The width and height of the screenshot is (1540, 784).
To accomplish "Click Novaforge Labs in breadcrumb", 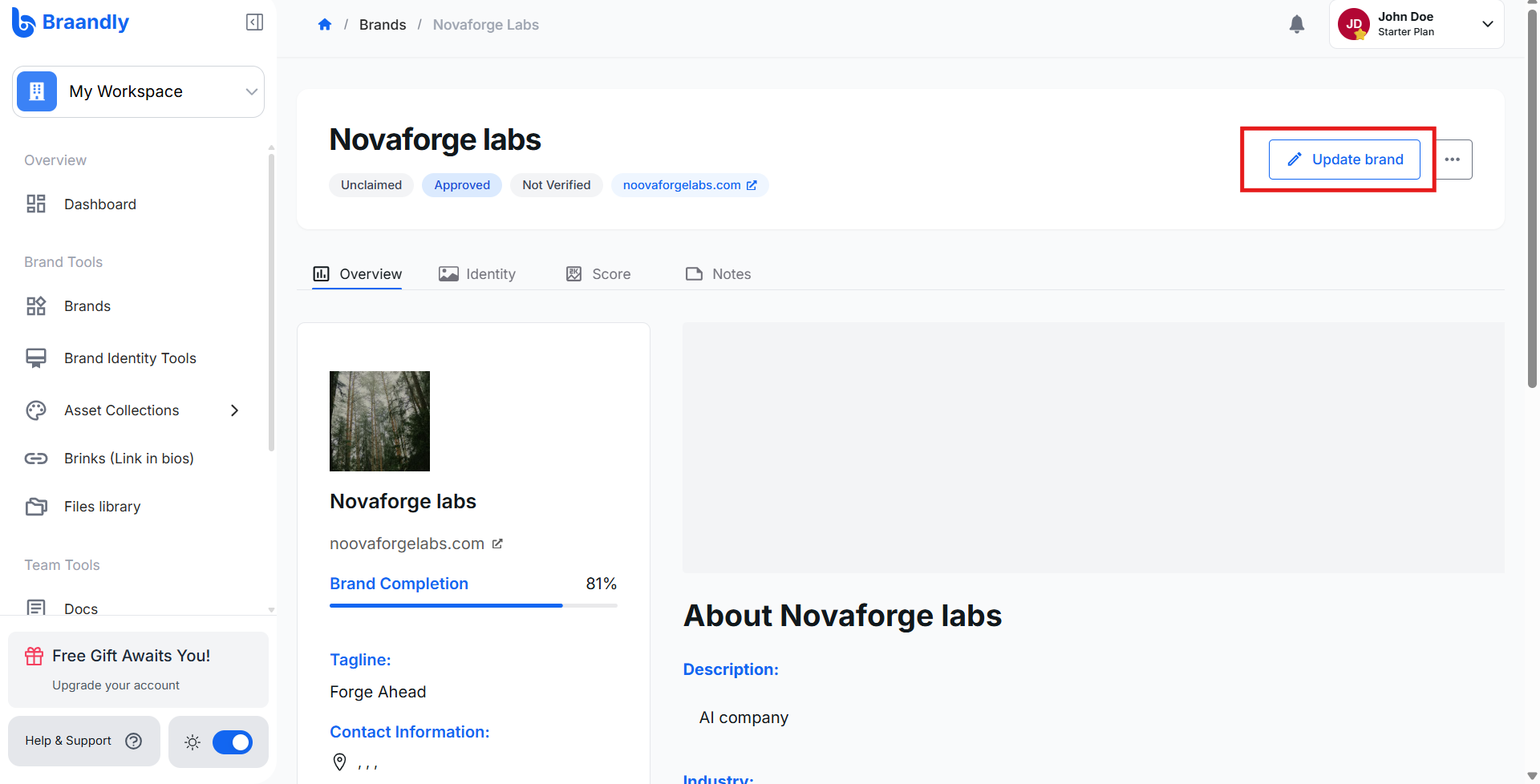I will [486, 25].
